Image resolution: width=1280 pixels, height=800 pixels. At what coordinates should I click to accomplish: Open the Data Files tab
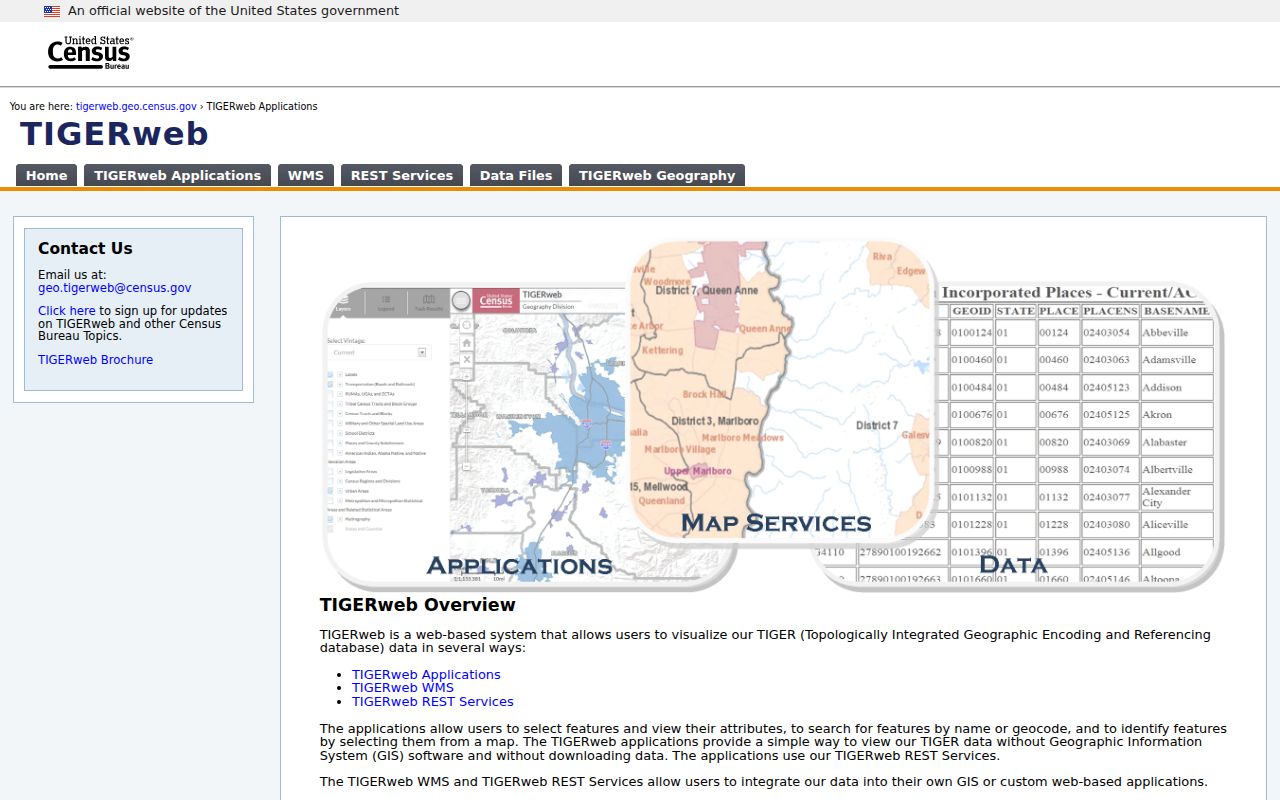(516, 175)
